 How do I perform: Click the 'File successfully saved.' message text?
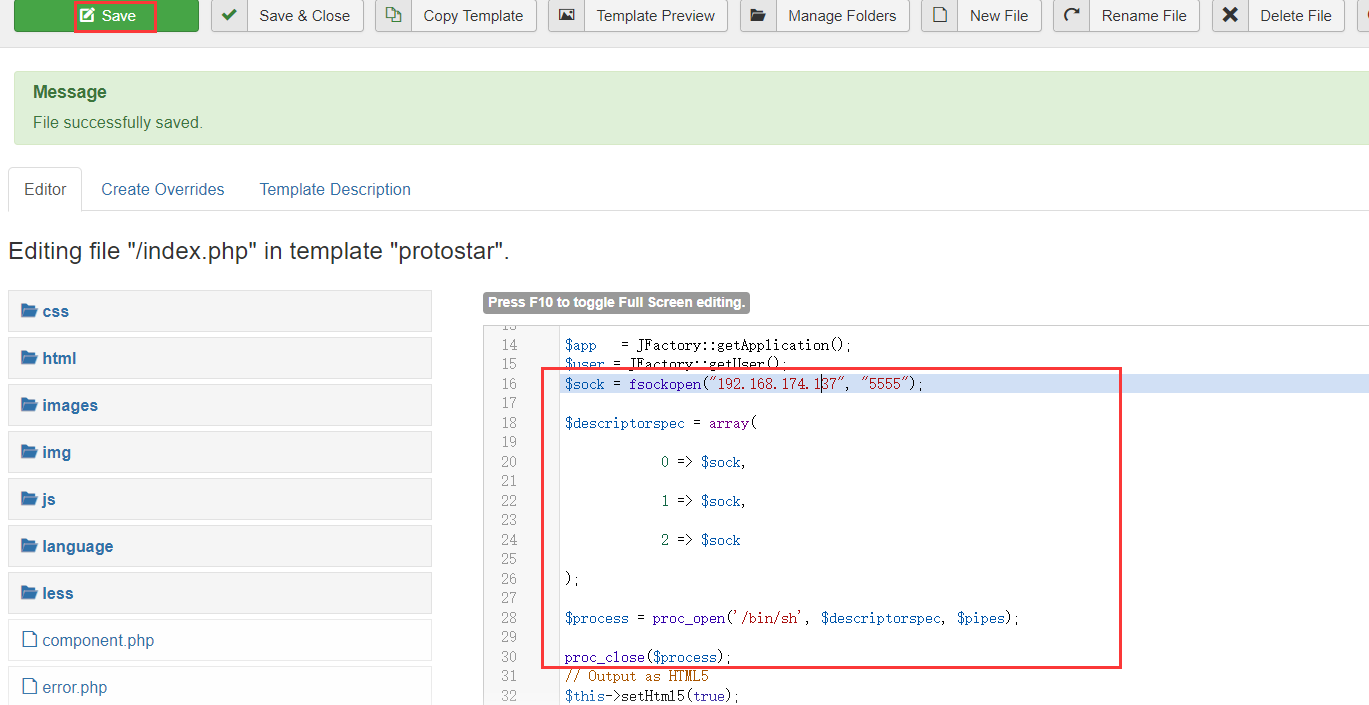pos(118,122)
